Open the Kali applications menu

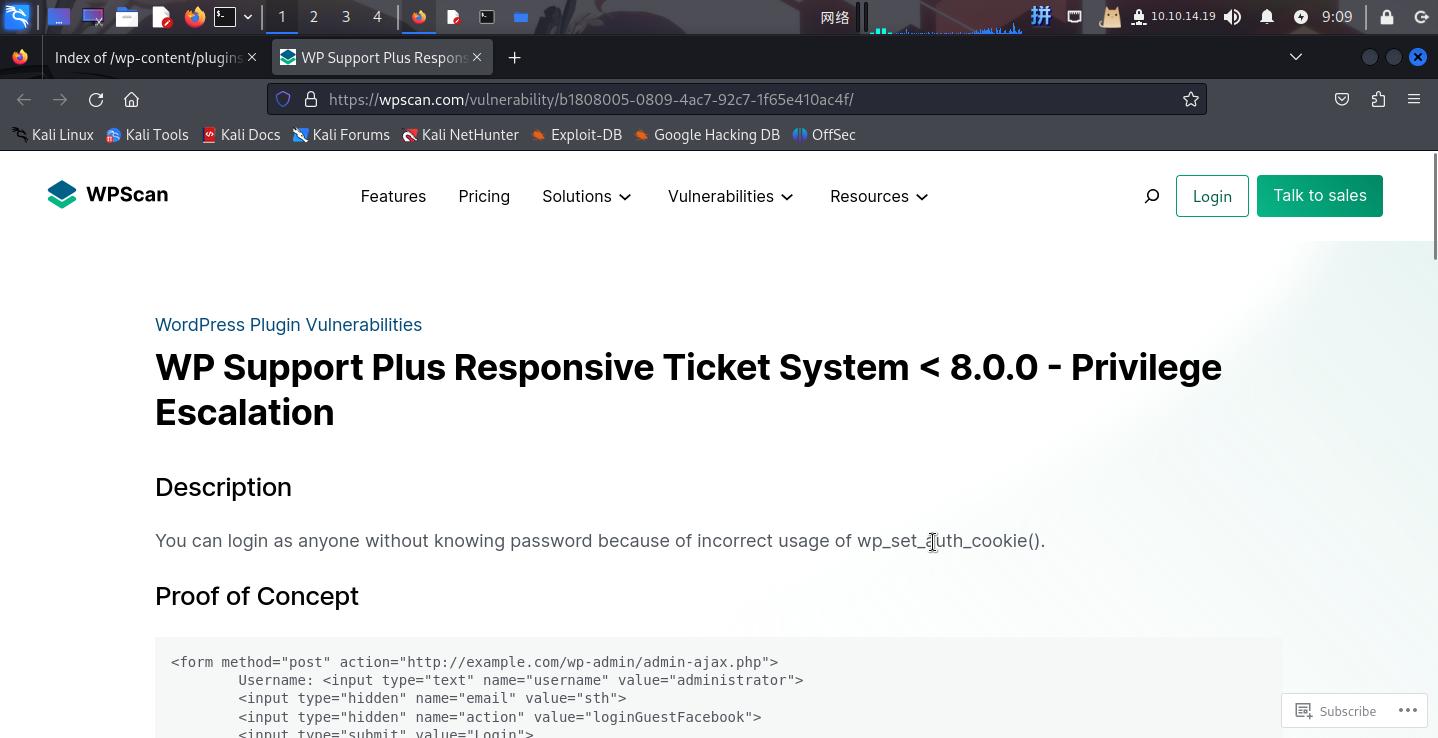pyautogui.click(x=17, y=17)
